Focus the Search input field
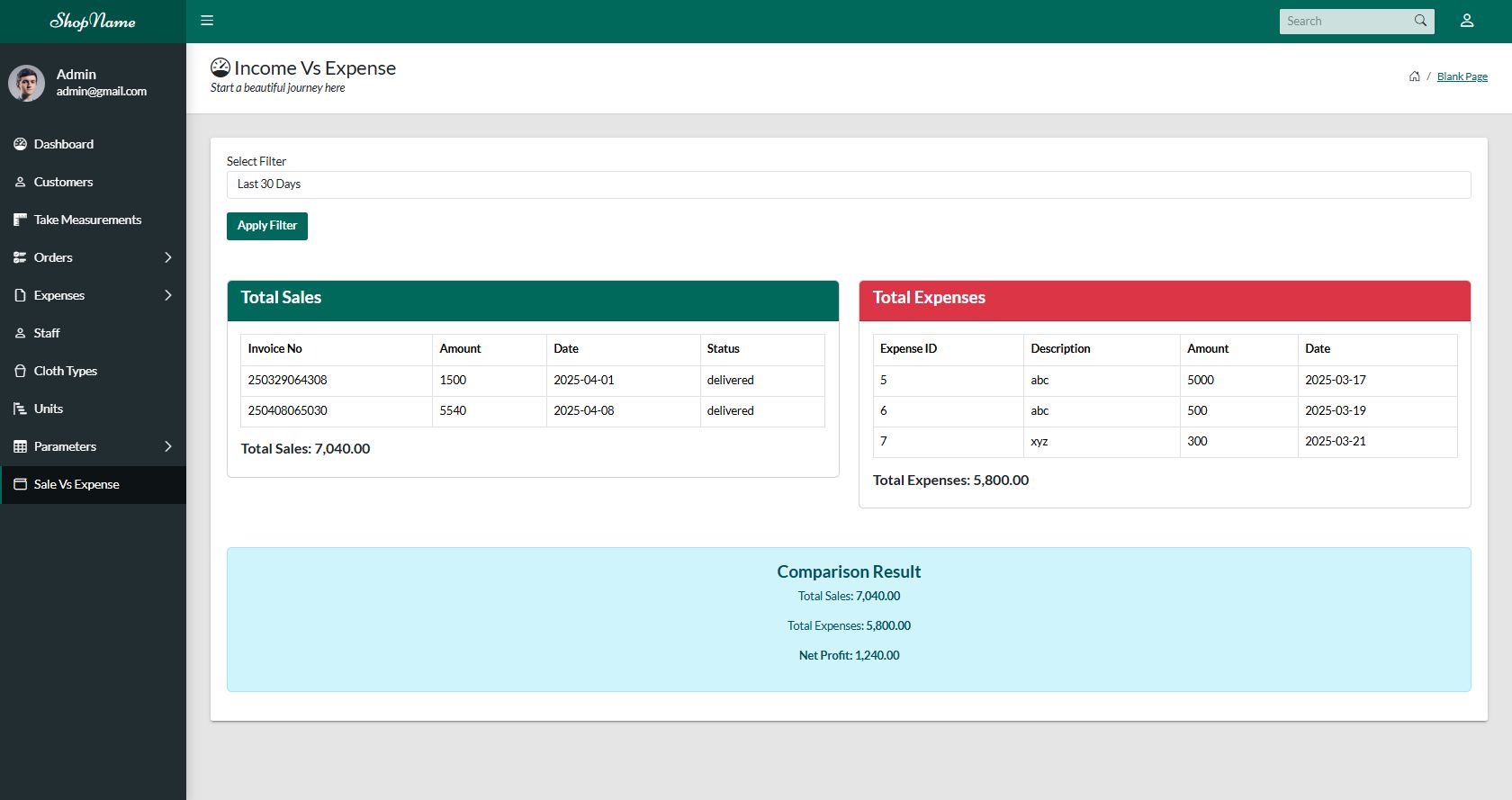The width and height of the screenshot is (1512, 800). 1345,21
